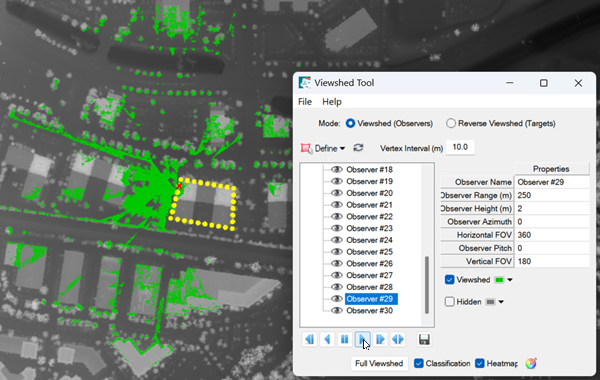The width and height of the screenshot is (600, 380).
Task: Step to previous observer
Action: pos(327,339)
